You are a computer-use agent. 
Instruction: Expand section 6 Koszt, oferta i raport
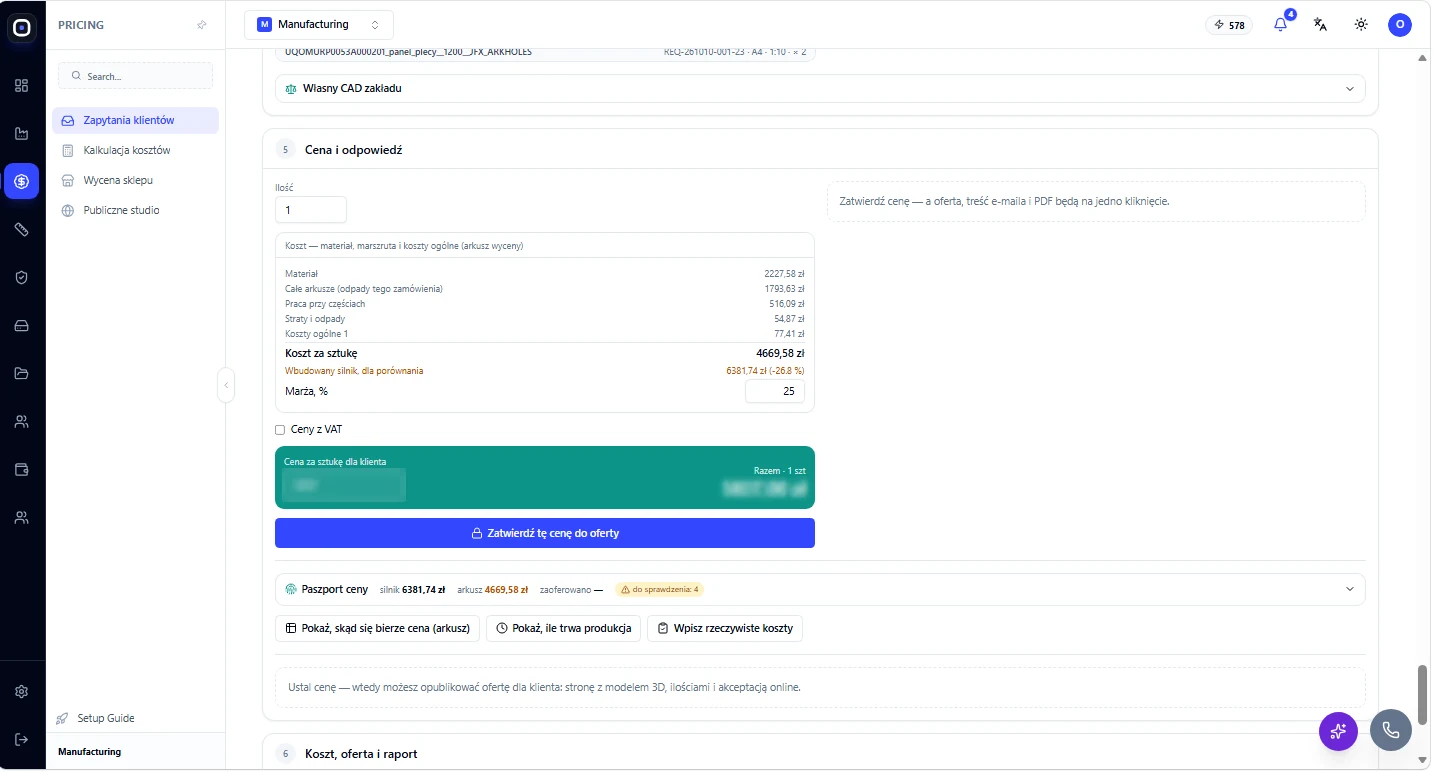click(x=820, y=753)
